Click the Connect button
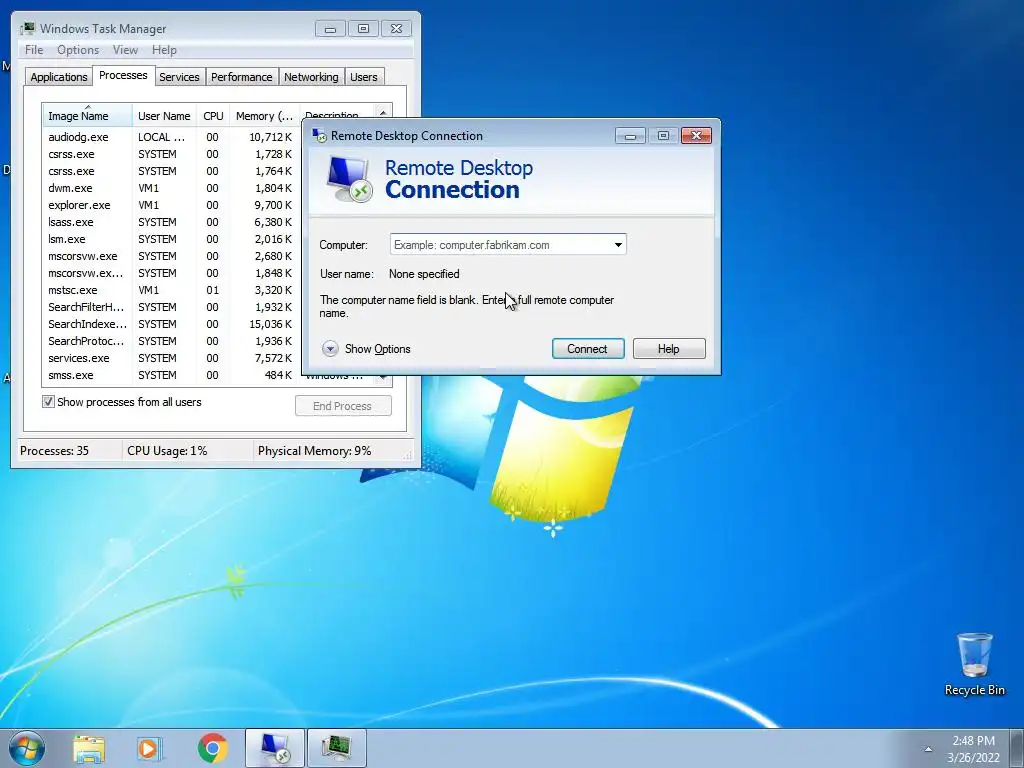 point(588,349)
